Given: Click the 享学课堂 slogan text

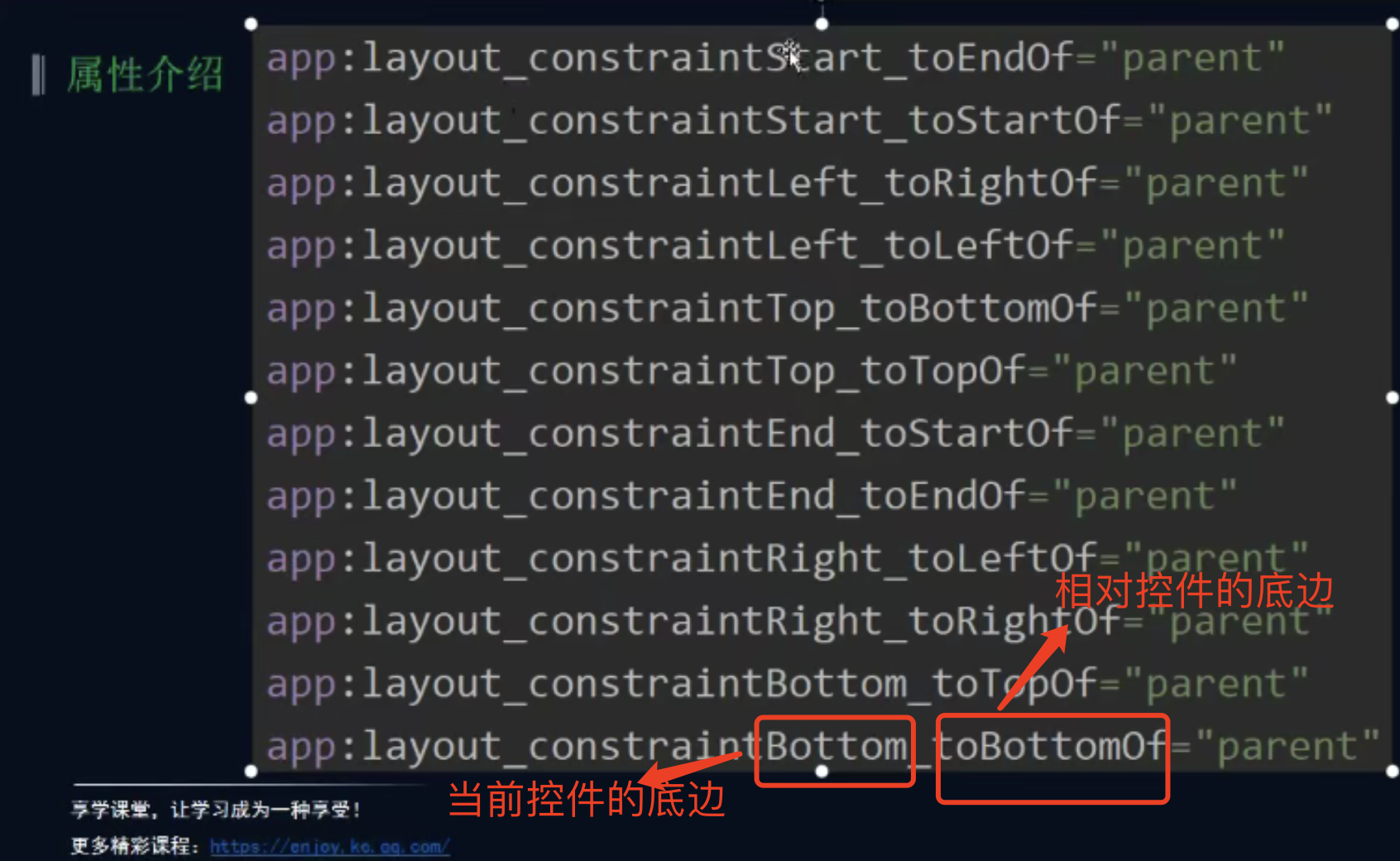Looking at the screenshot, I should 215,810.
